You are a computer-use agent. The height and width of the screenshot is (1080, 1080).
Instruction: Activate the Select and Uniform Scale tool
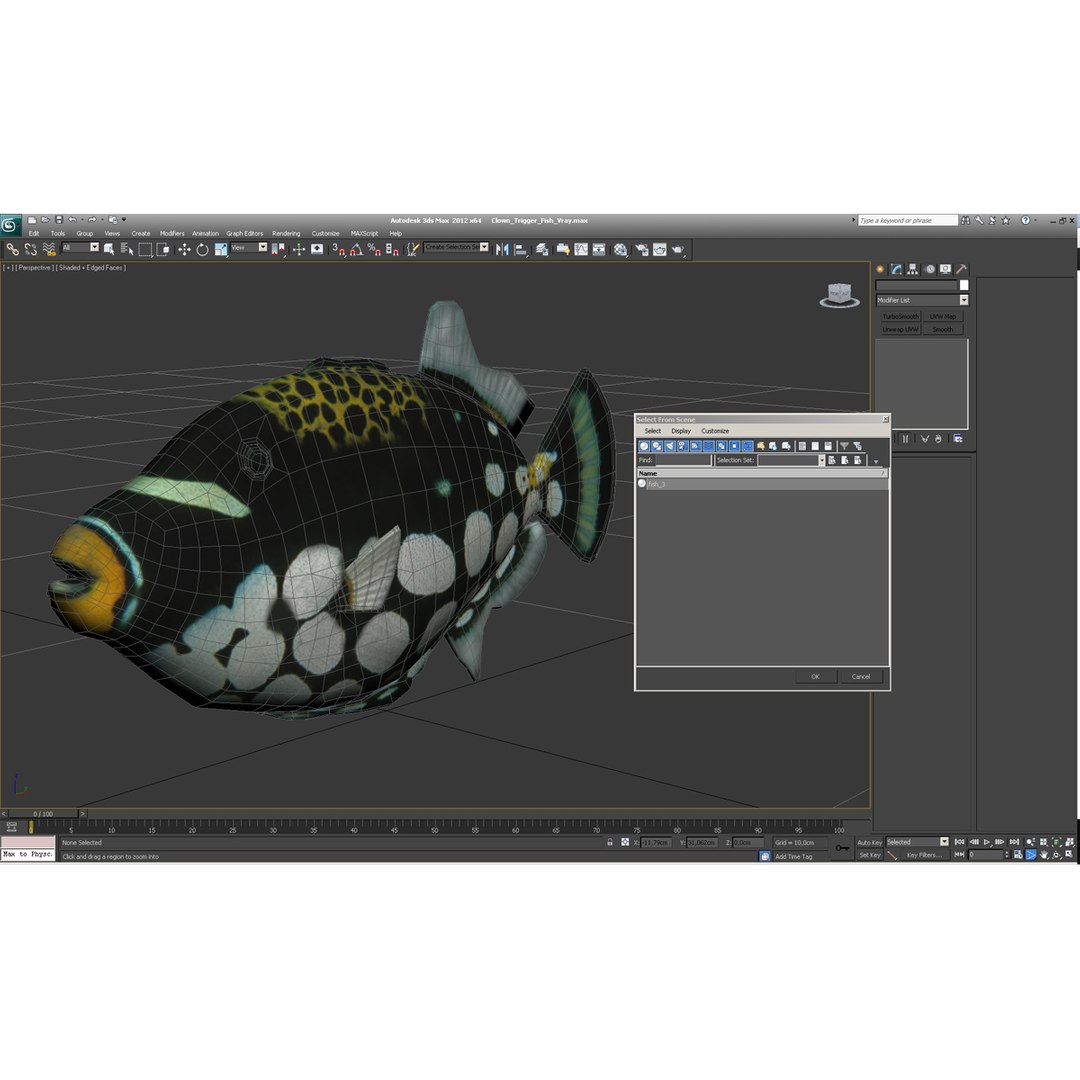(x=220, y=249)
